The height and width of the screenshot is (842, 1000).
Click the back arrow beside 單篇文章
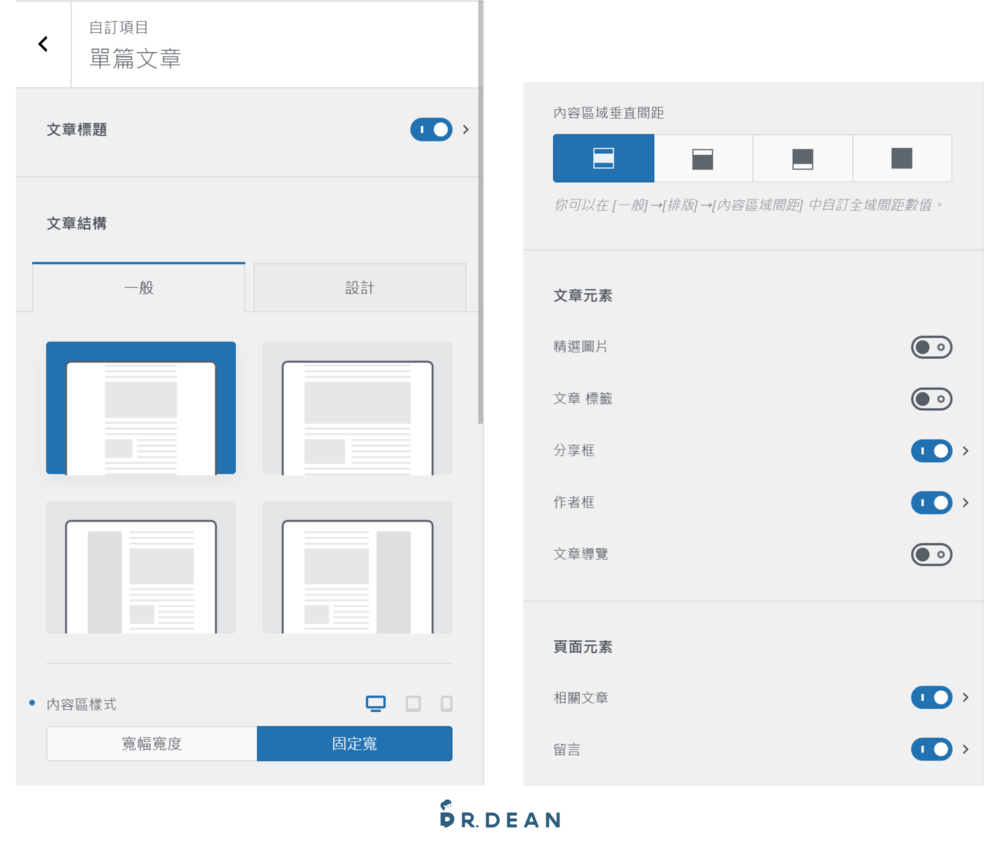41,43
